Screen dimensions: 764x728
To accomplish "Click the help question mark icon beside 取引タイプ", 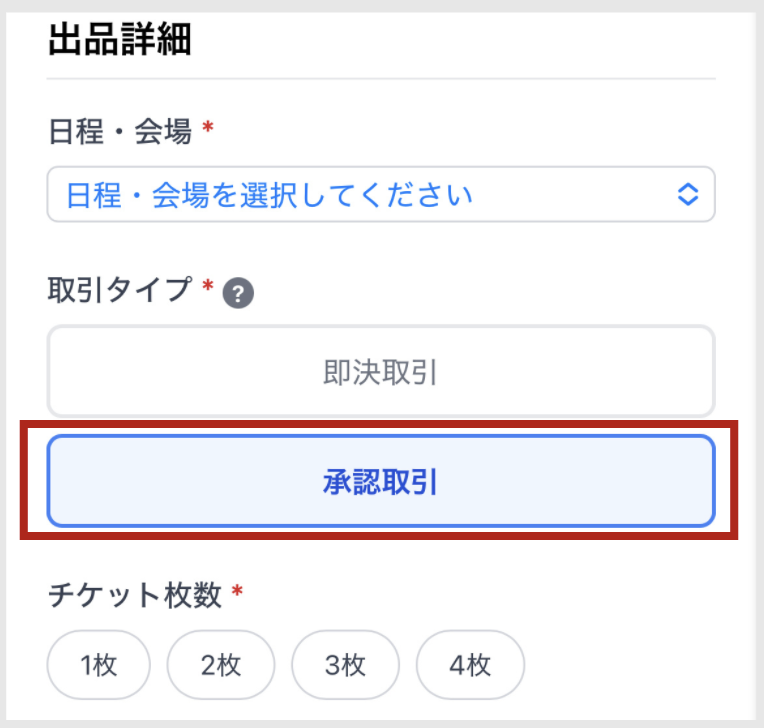I will point(238,294).
